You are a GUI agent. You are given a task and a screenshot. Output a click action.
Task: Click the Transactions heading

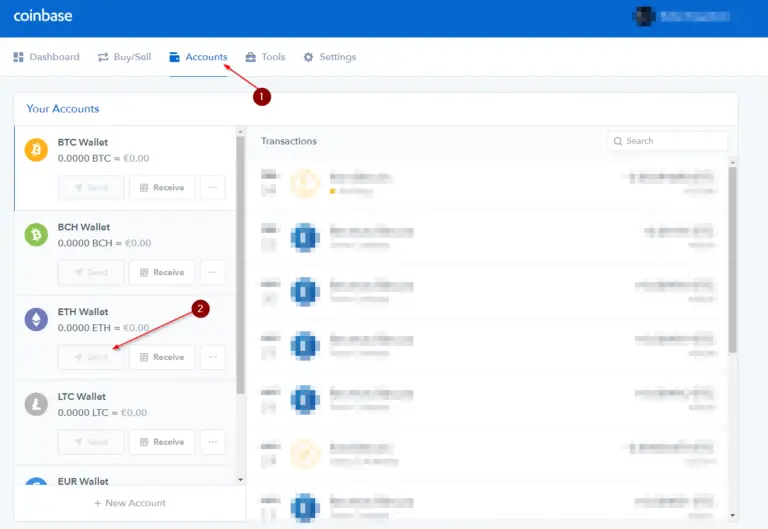pyautogui.click(x=289, y=141)
